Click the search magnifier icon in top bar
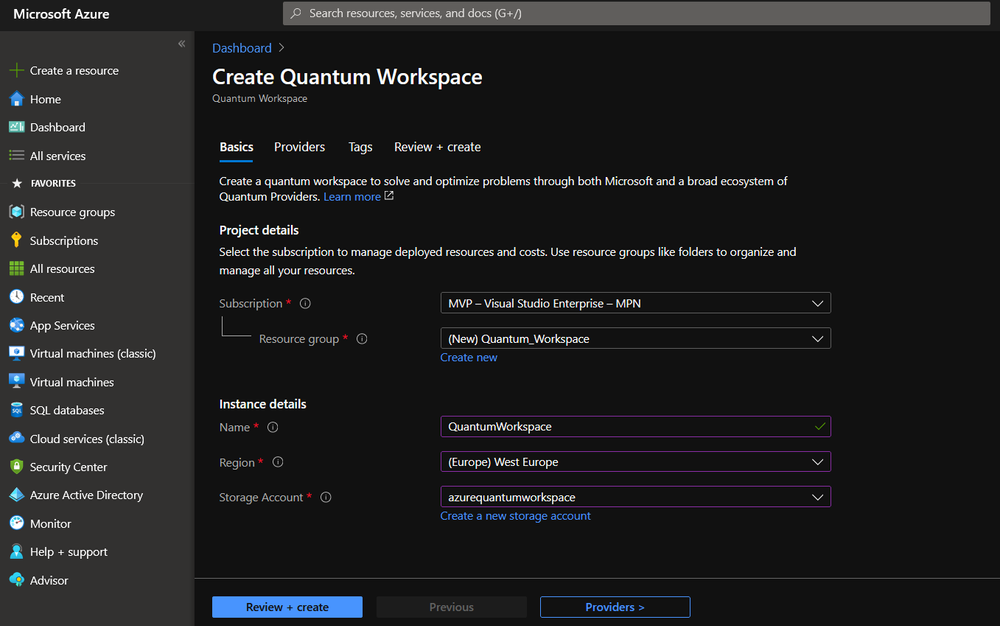Screen dimensions: 1000x626 click(x=296, y=13)
